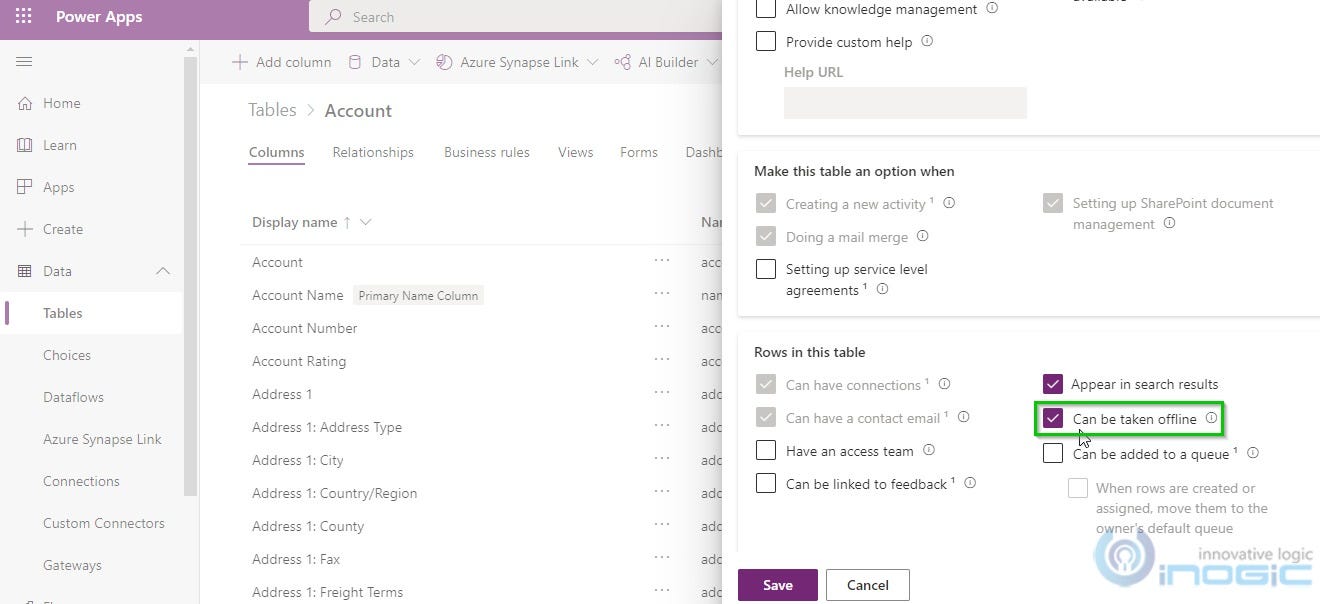Screen dimensions: 1320x604
Task: Check Can be linked to feedback
Action: click(766, 483)
